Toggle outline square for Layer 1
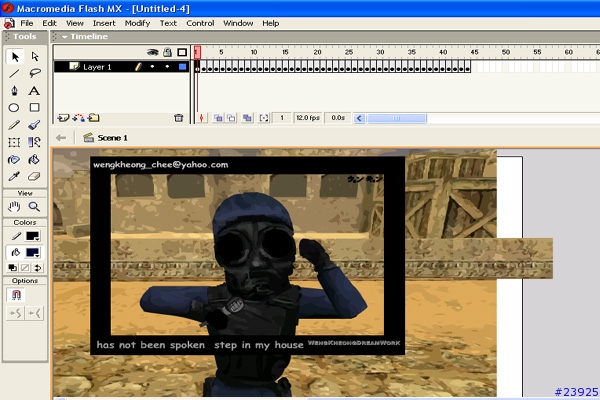 coord(183,67)
